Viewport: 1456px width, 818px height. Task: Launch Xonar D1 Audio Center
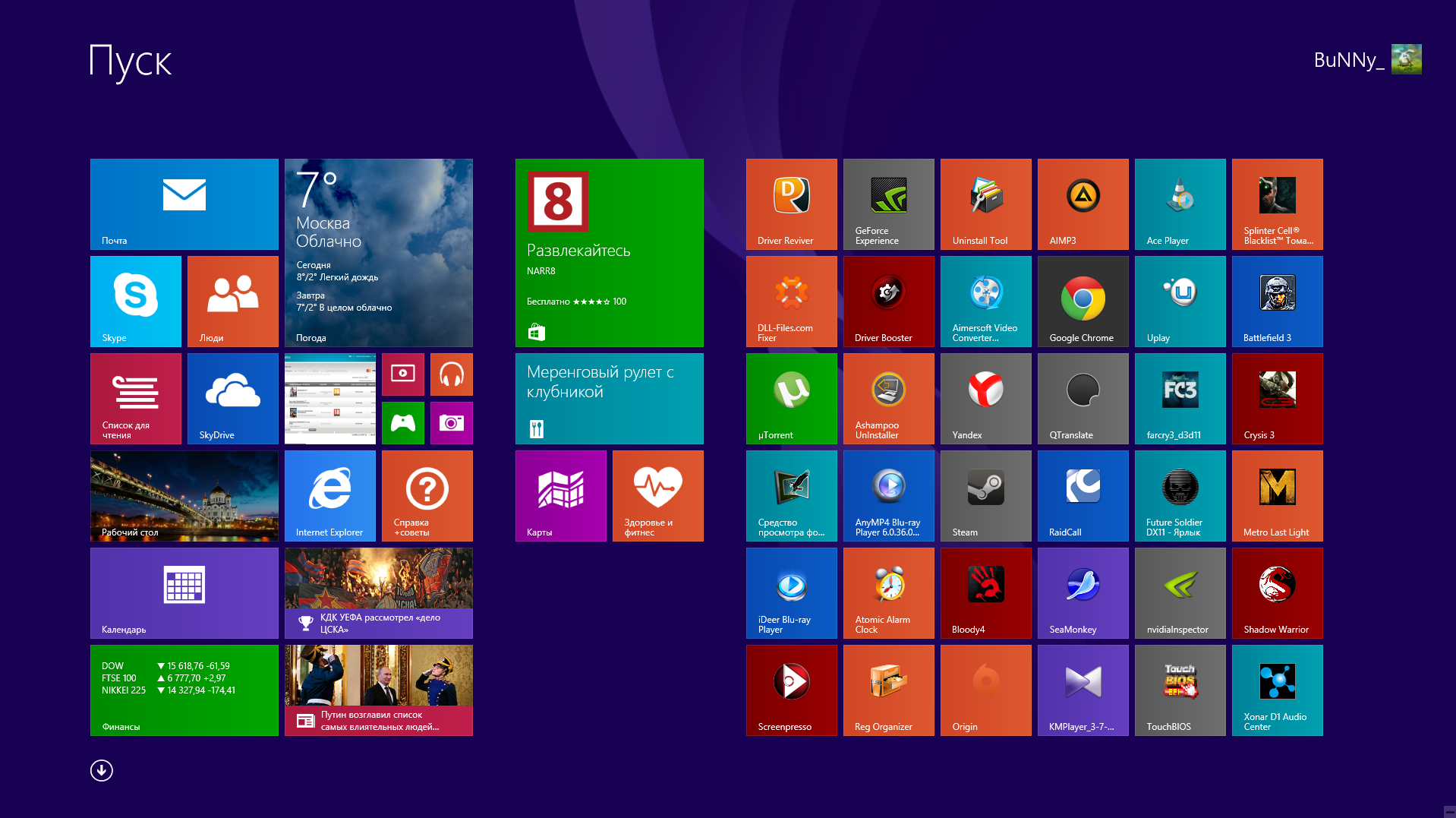coord(1278,690)
